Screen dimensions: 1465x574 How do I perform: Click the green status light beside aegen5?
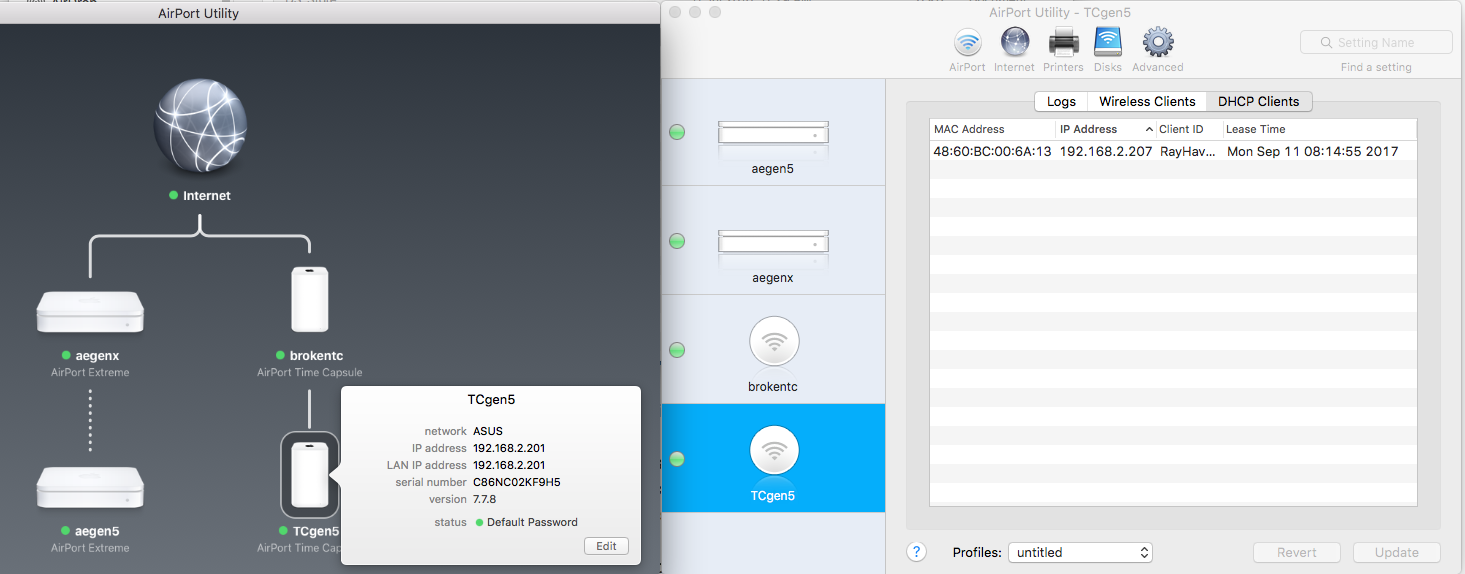pos(677,132)
